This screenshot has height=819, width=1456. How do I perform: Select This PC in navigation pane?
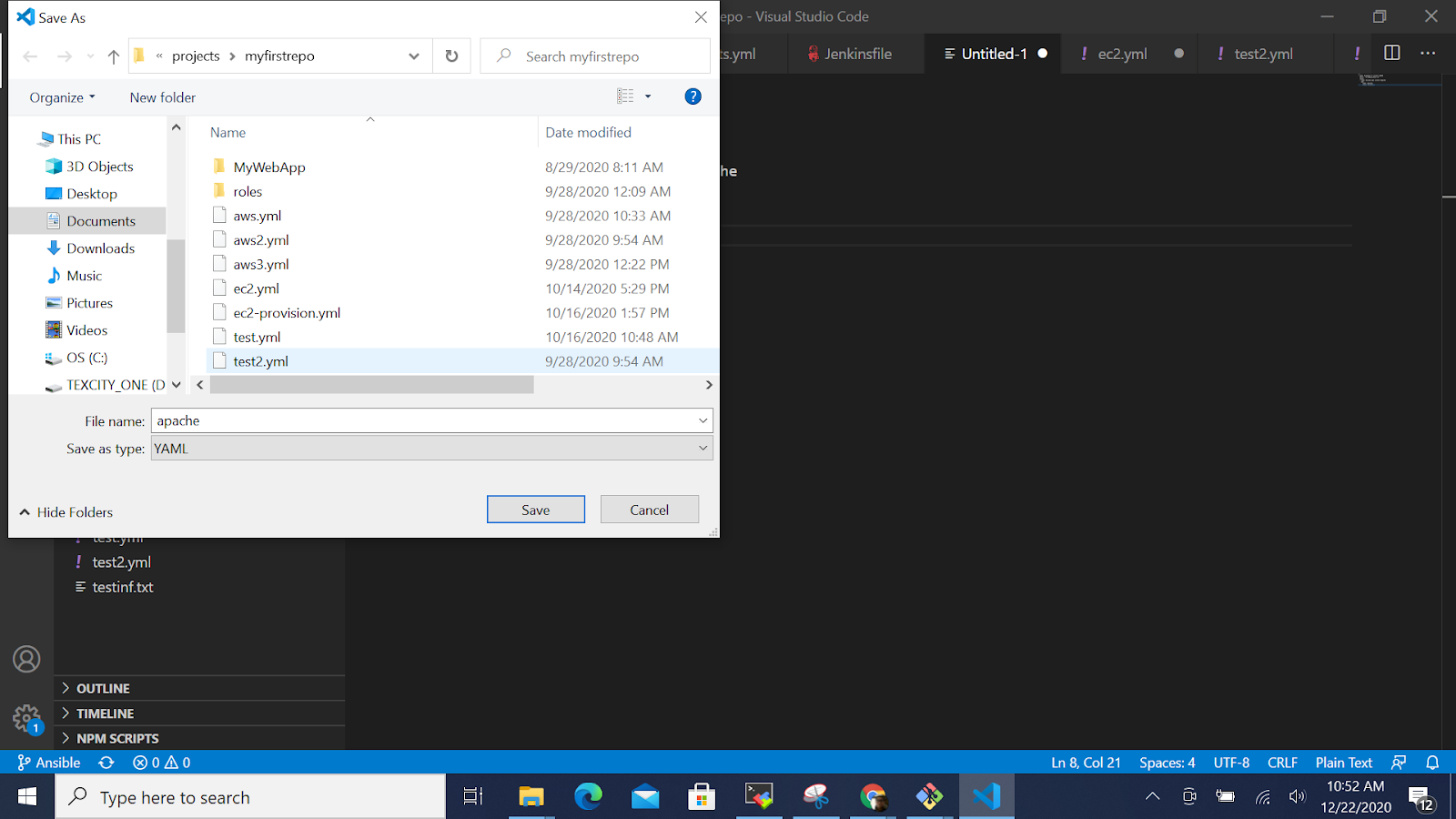(79, 139)
